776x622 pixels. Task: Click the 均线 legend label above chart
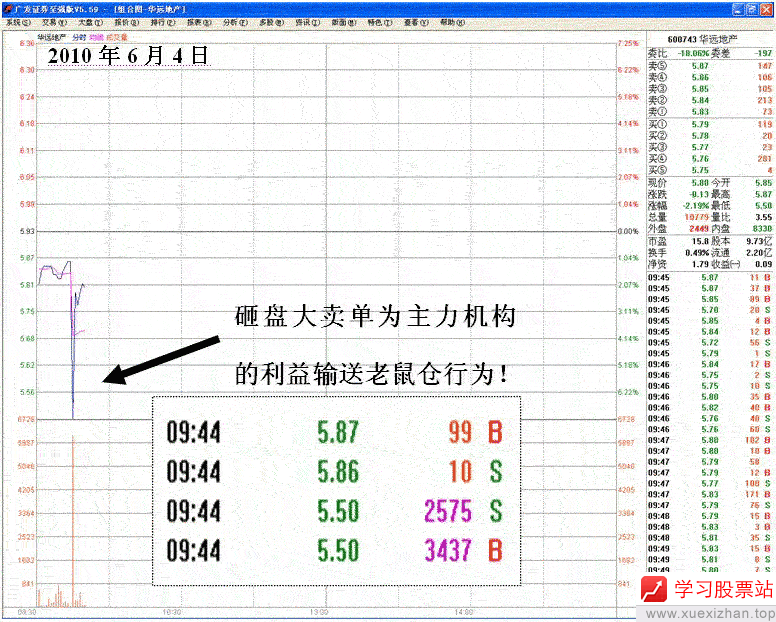(x=97, y=37)
